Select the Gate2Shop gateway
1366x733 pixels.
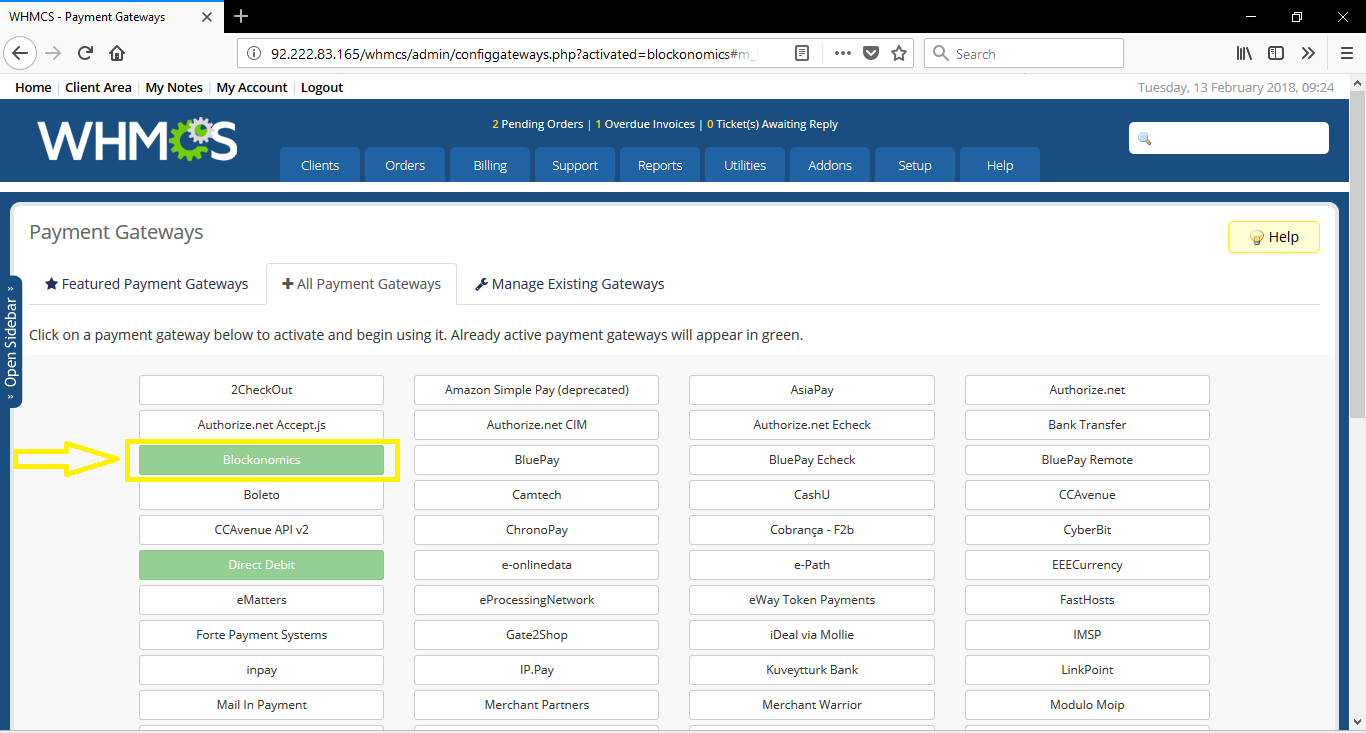point(536,635)
